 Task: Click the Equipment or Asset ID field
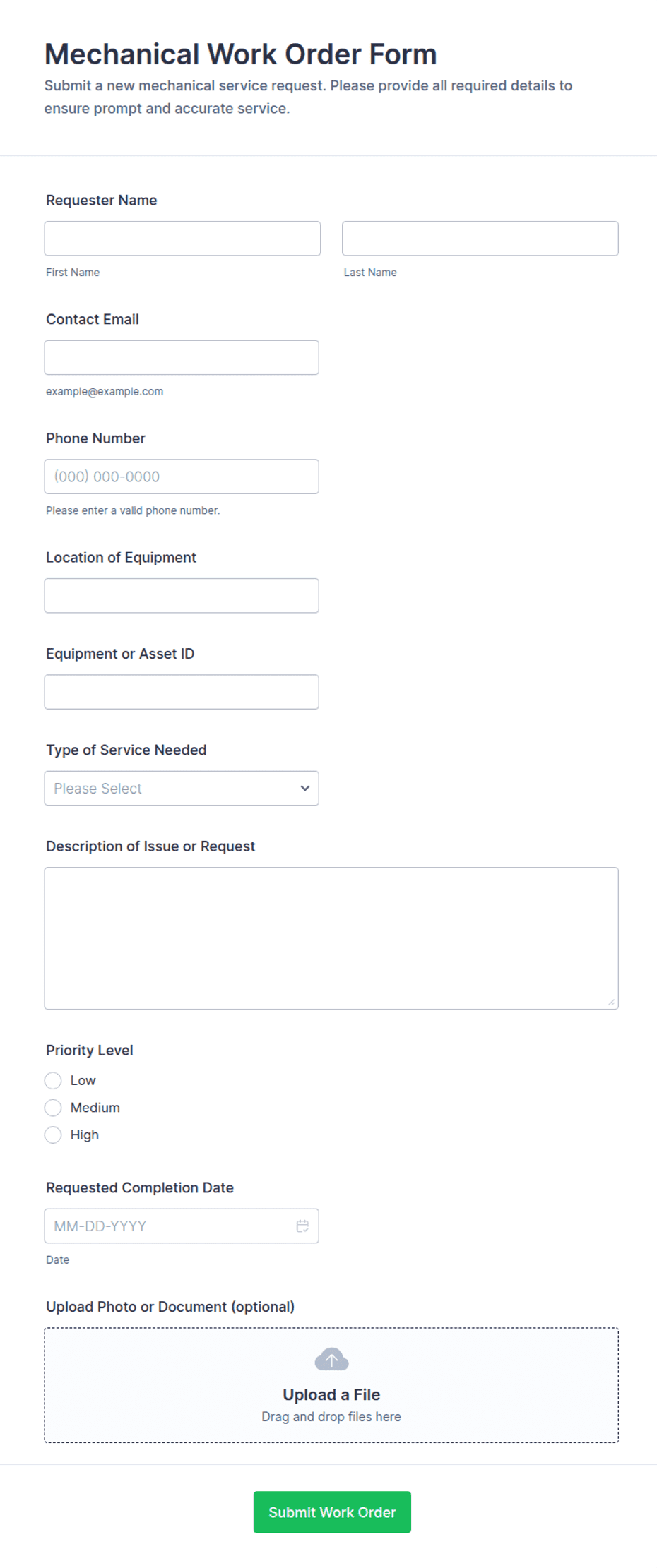tap(182, 692)
